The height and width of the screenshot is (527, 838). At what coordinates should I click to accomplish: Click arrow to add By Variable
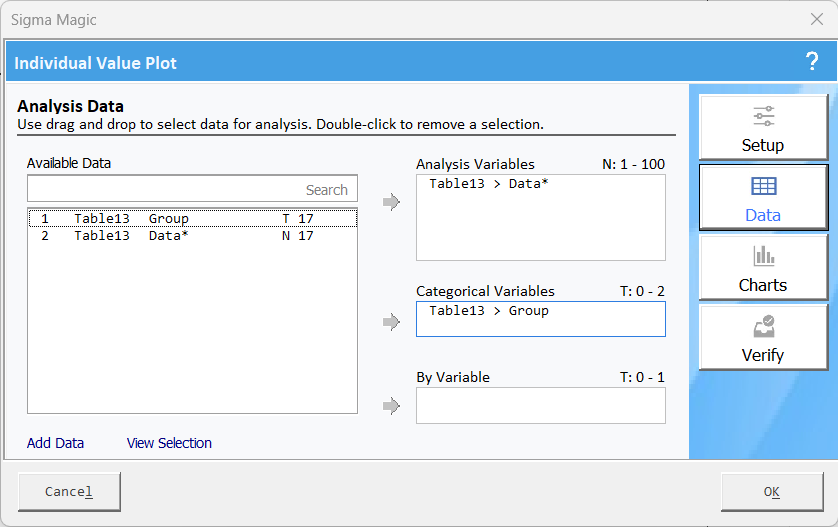click(392, 406)
